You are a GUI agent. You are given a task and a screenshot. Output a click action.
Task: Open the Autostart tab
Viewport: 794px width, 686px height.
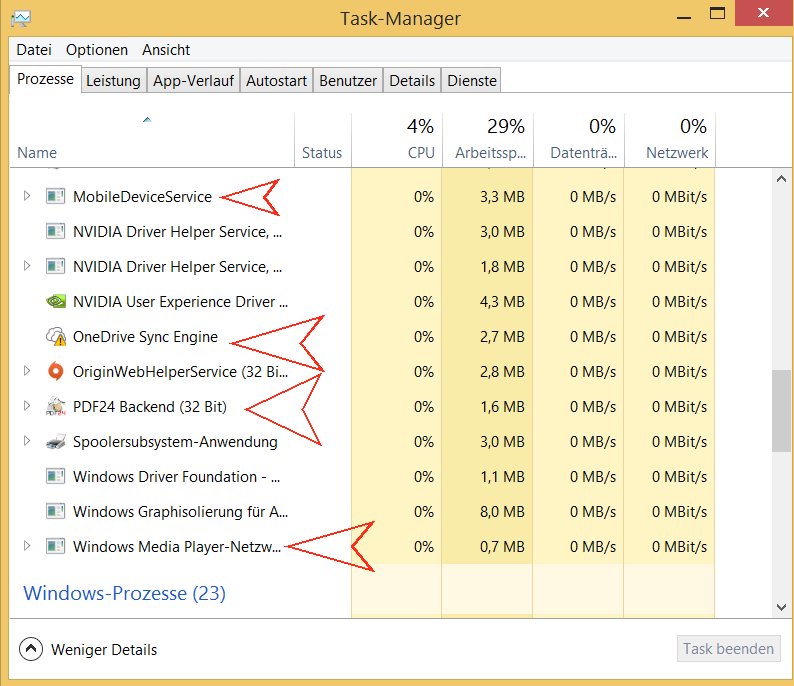[276, 81]
